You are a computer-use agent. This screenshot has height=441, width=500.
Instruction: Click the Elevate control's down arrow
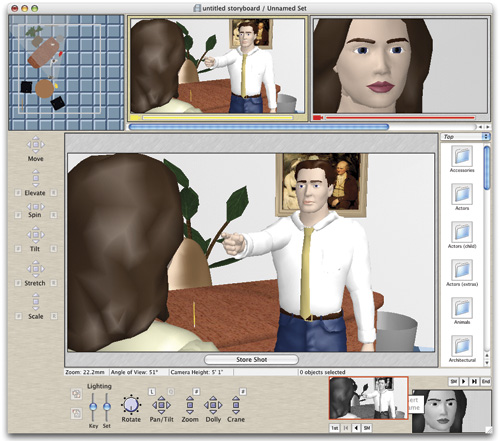click(x=36, y=185)
